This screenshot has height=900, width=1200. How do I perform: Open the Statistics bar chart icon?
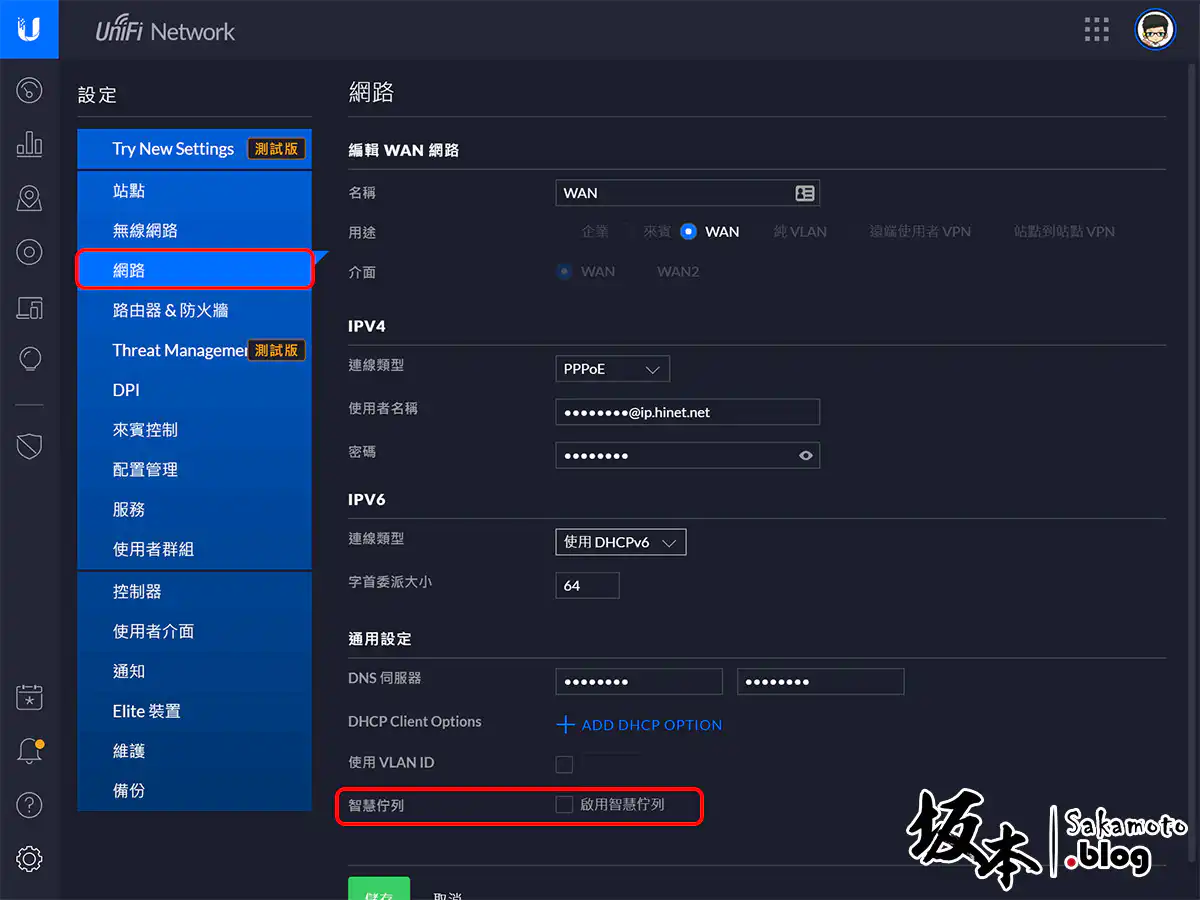[29, 145]
